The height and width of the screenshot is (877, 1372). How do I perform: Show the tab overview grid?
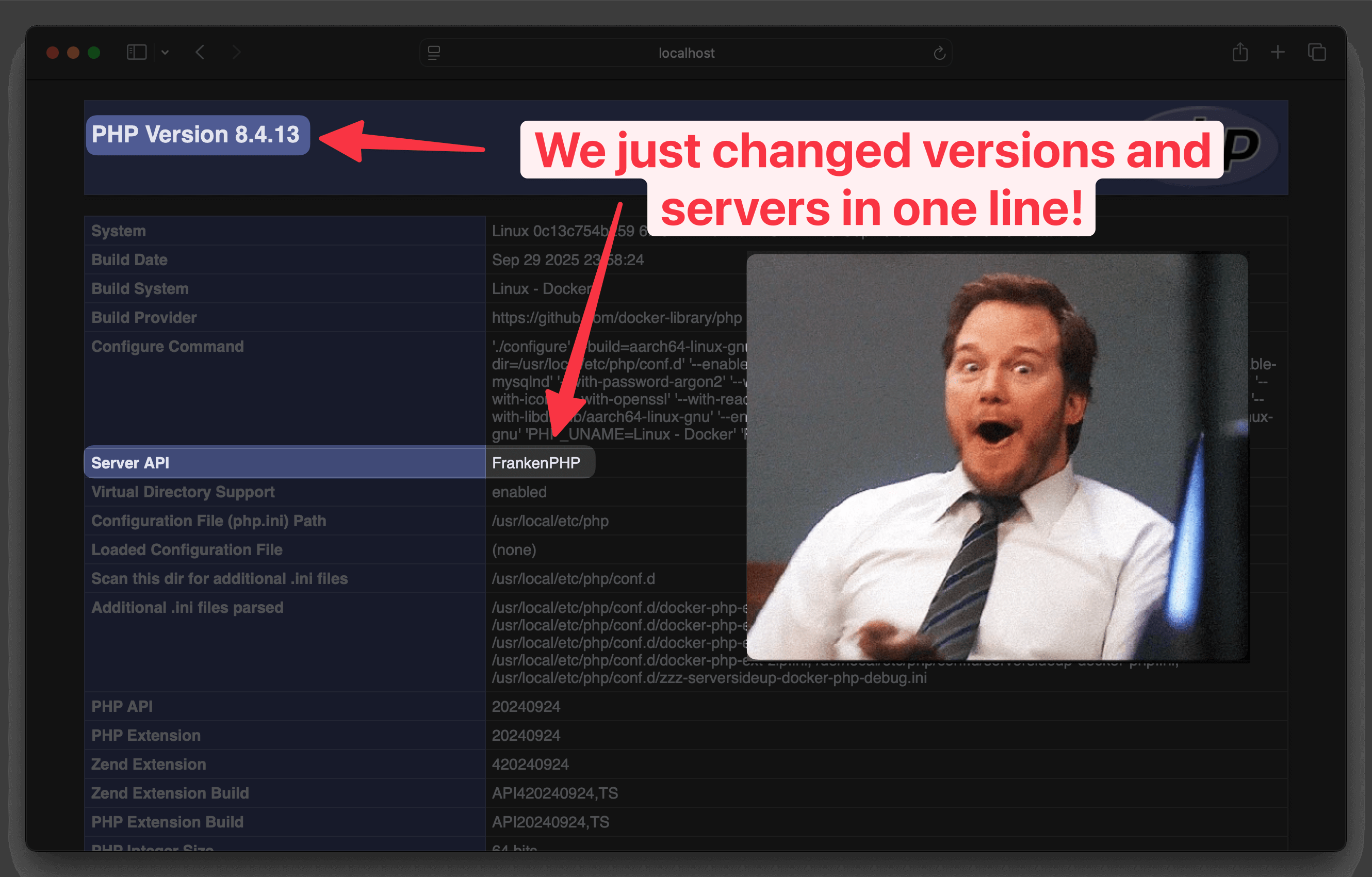click(1317, 52)
